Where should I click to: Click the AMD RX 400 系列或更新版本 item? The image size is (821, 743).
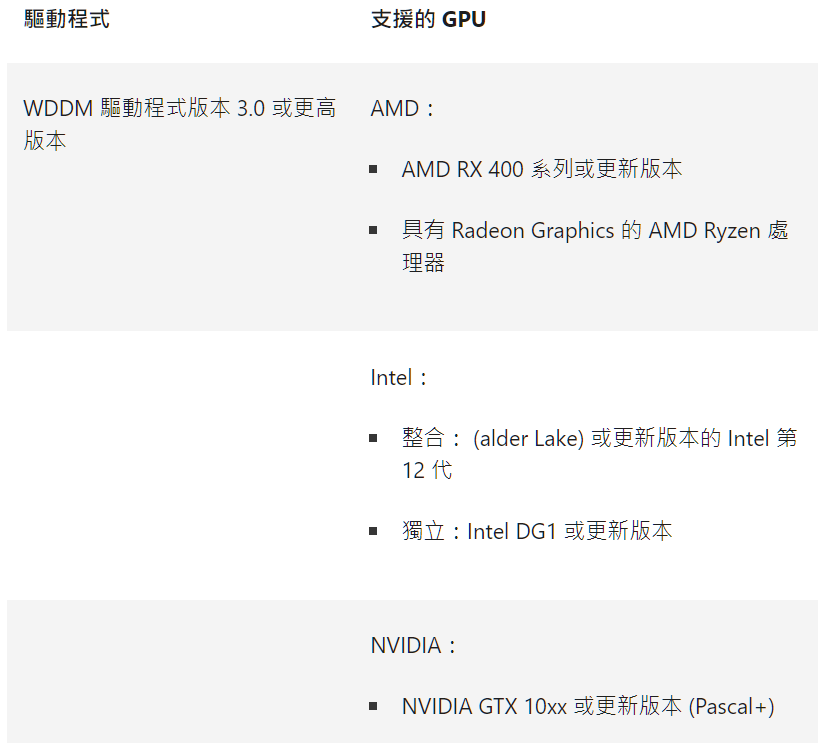(x=542, y=169)
